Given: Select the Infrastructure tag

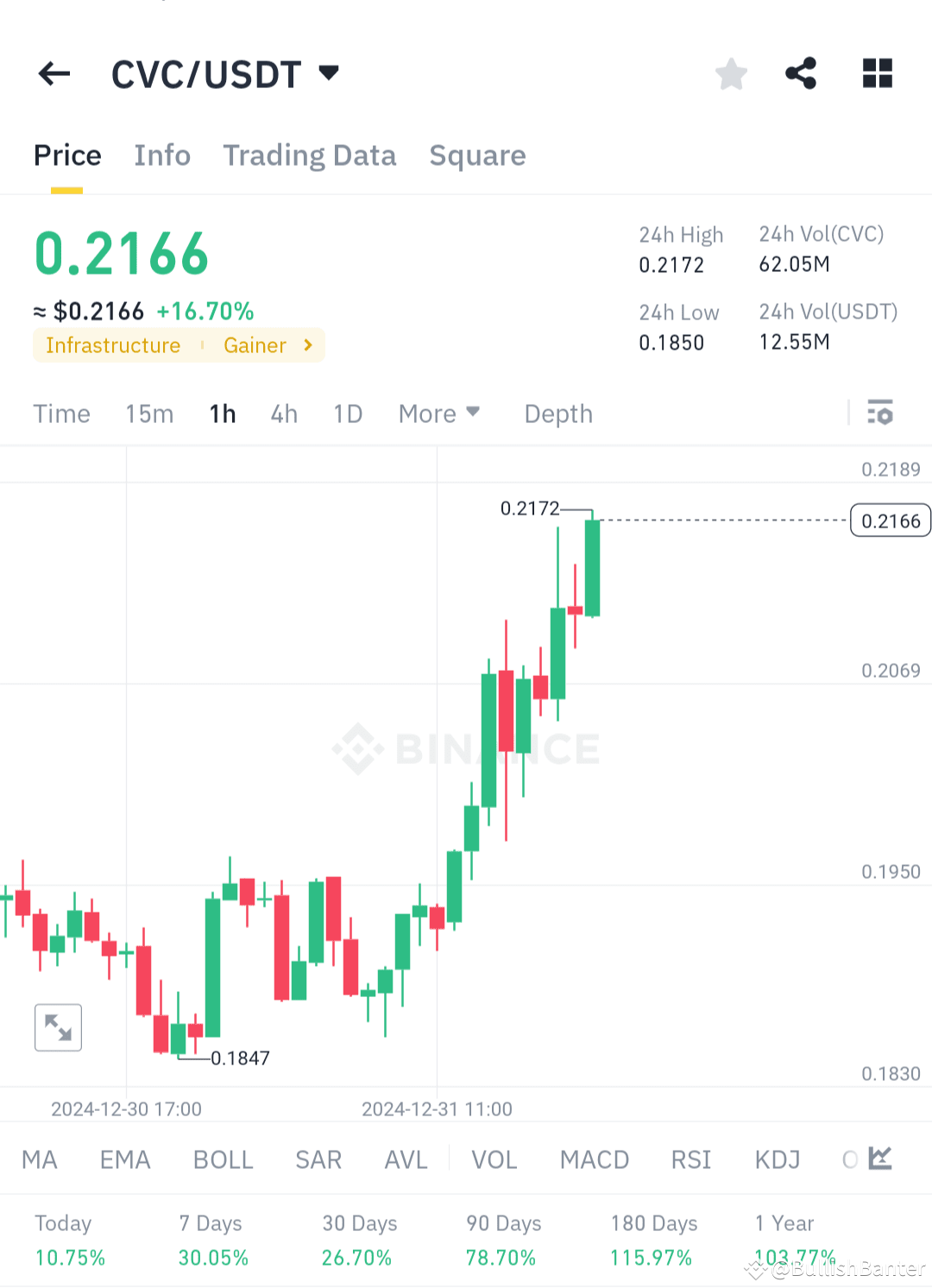Looking at the screenshot, I should (x=112, y=345).
